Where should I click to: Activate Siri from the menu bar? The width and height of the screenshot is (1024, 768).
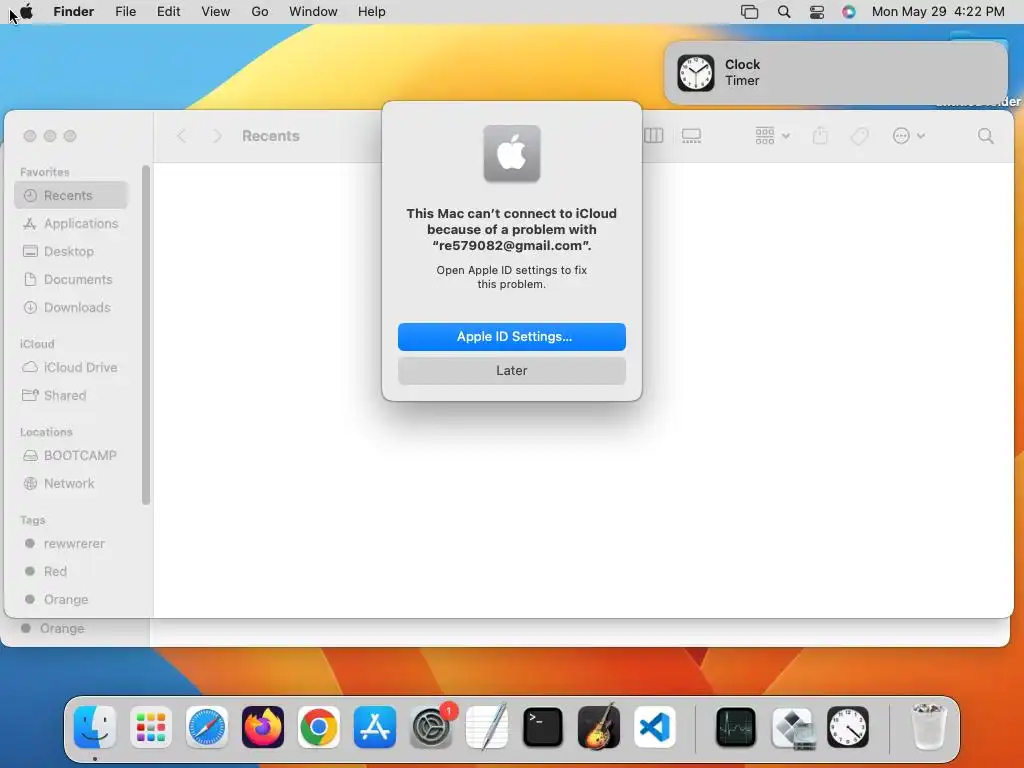(x=848, y=12)
